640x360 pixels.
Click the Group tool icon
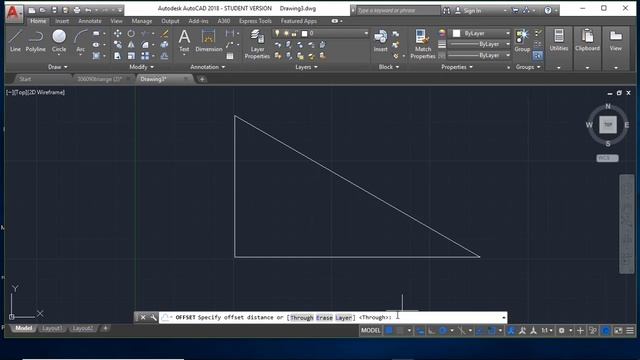pos(522,41)
